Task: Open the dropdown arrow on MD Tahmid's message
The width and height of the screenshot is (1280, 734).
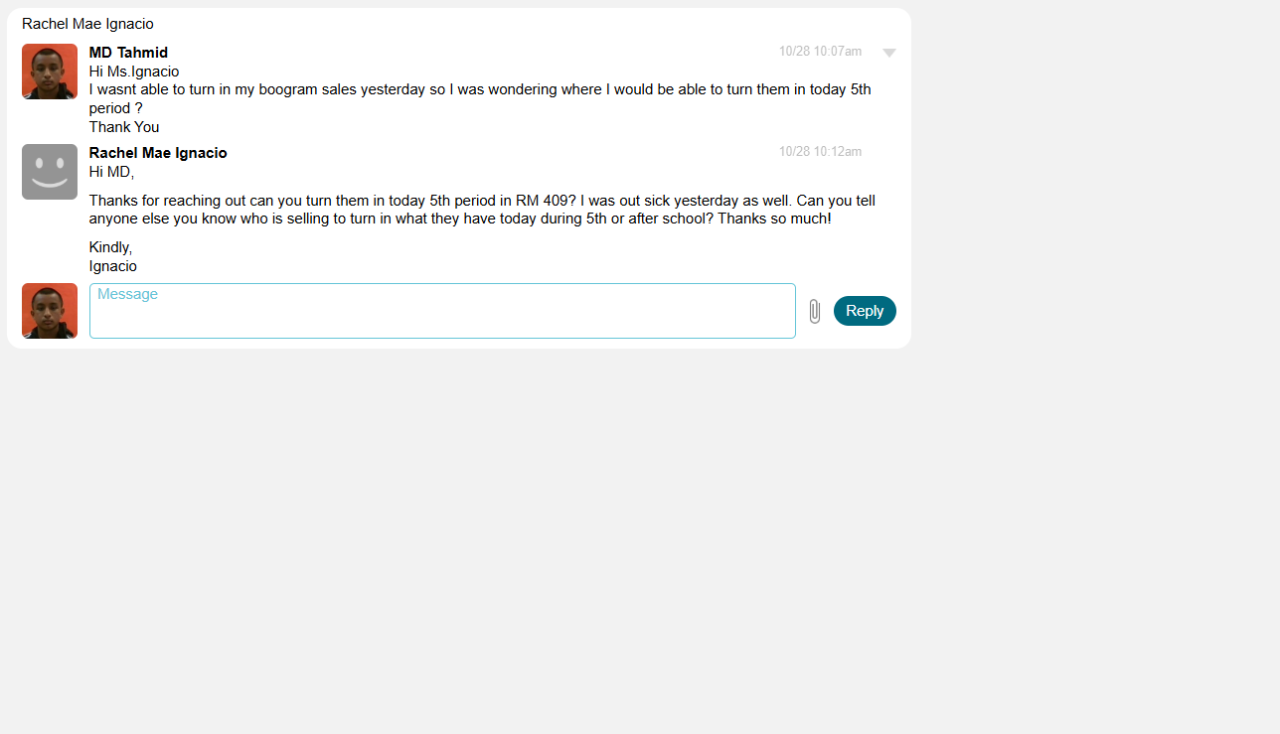Action: coord(889,53)
